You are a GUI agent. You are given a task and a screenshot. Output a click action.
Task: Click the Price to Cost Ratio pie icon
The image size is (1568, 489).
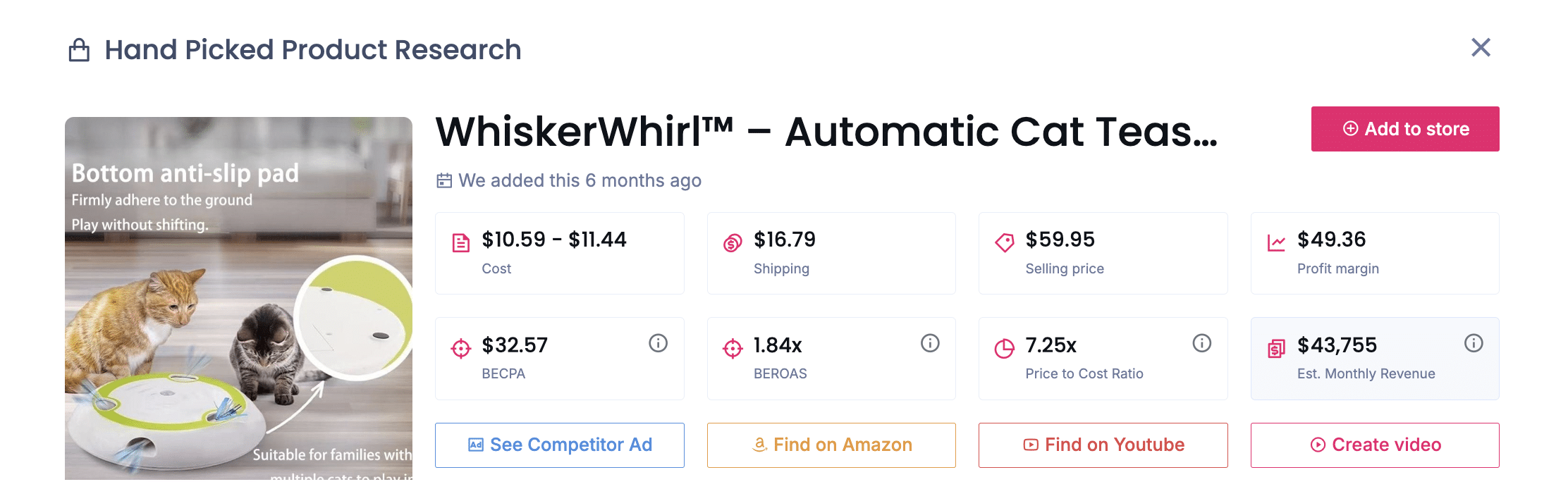[x=1004, y=347]
